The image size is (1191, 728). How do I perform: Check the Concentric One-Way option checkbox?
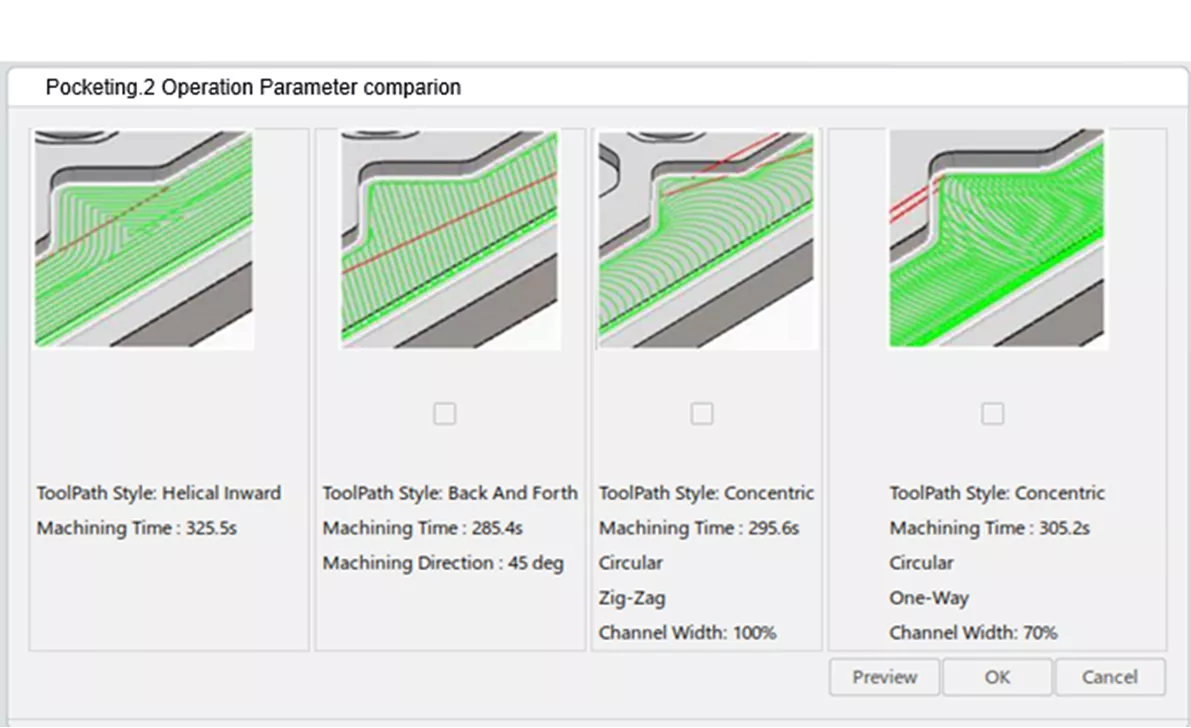pos(992,413)
